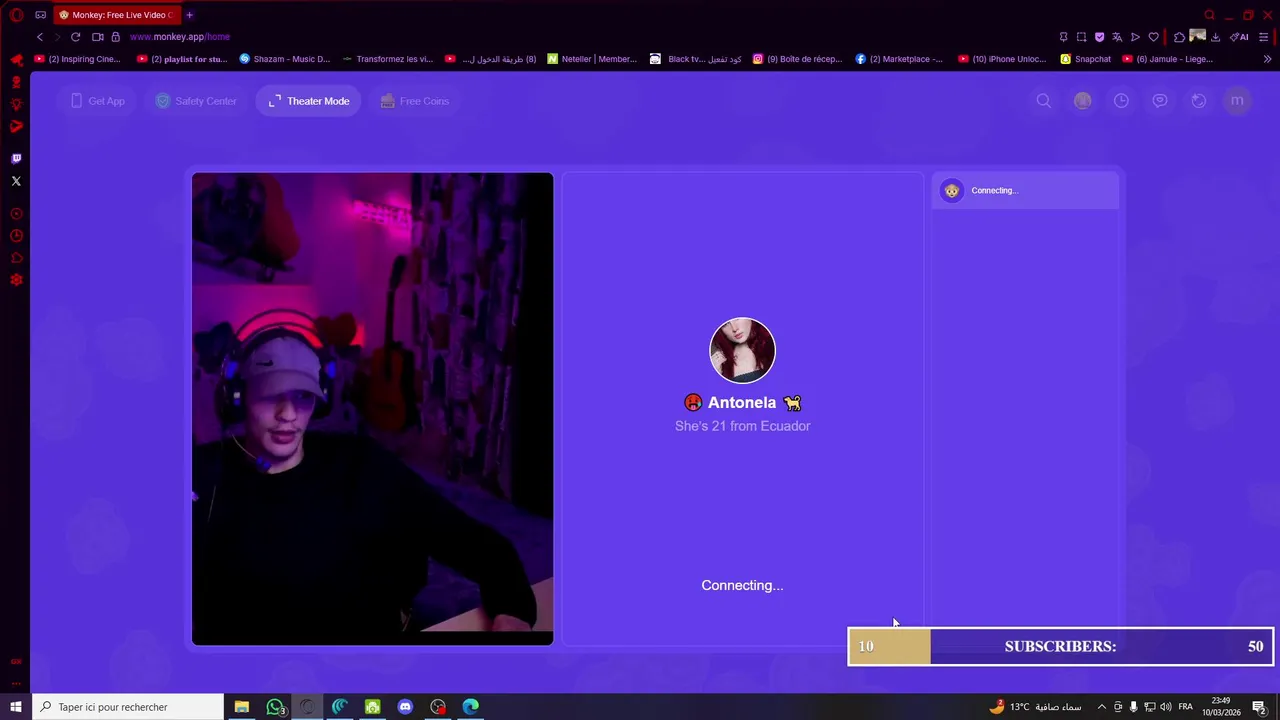1280x720 pixels.
Task: Open the Marketplace Facebook bookmark
Action: tap(899, 59)
